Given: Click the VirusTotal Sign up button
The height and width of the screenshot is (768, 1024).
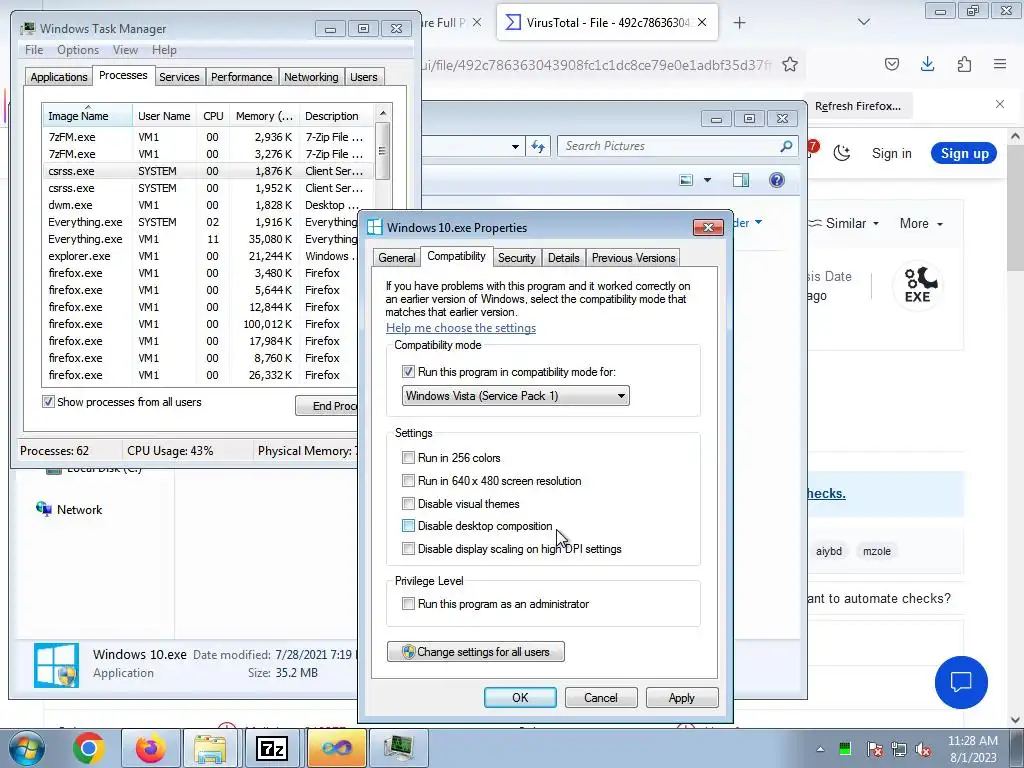Looking at the screenshot, I should (x=964, y=153).
